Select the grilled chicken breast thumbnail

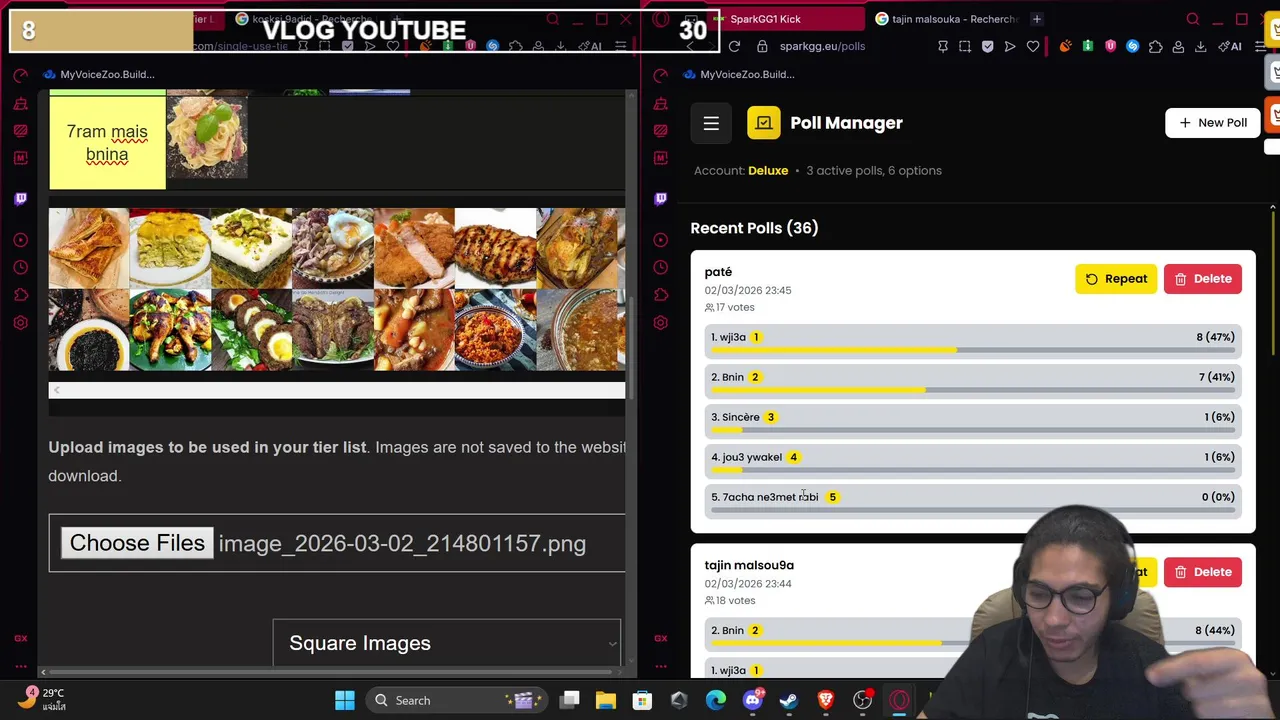[495, 248]
